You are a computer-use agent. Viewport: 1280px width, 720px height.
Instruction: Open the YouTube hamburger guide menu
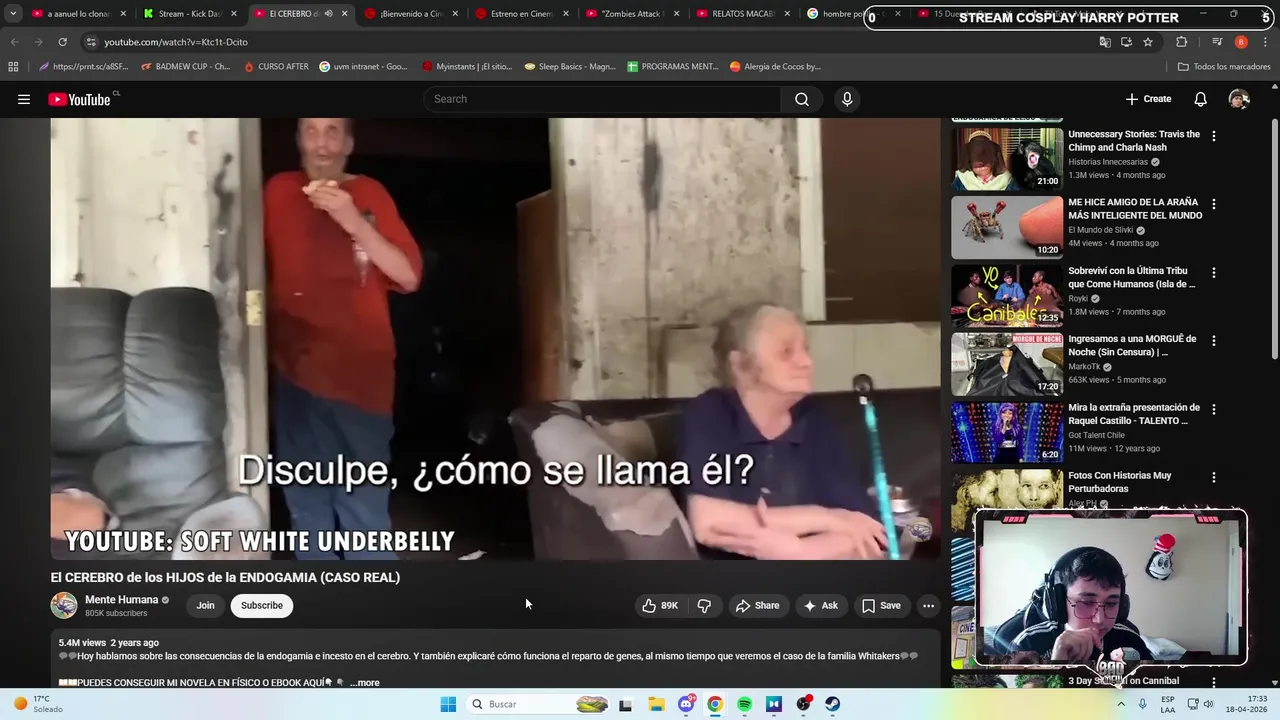pyautogui.click(x=24, y=99)
